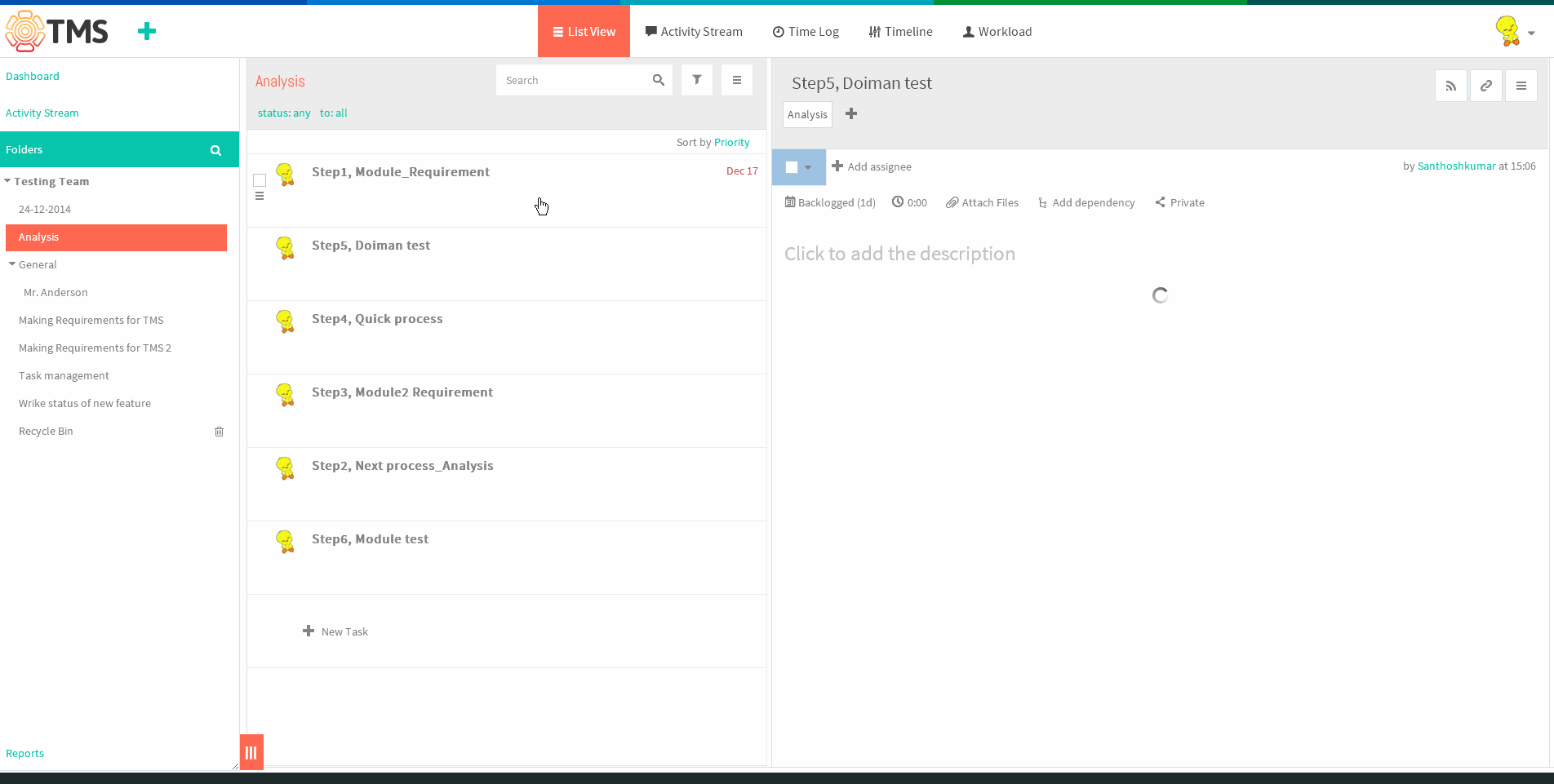Check the Step1, Module_Requirement checkbox
Viewport: 1554px width, 784px height.
(260, 180)
